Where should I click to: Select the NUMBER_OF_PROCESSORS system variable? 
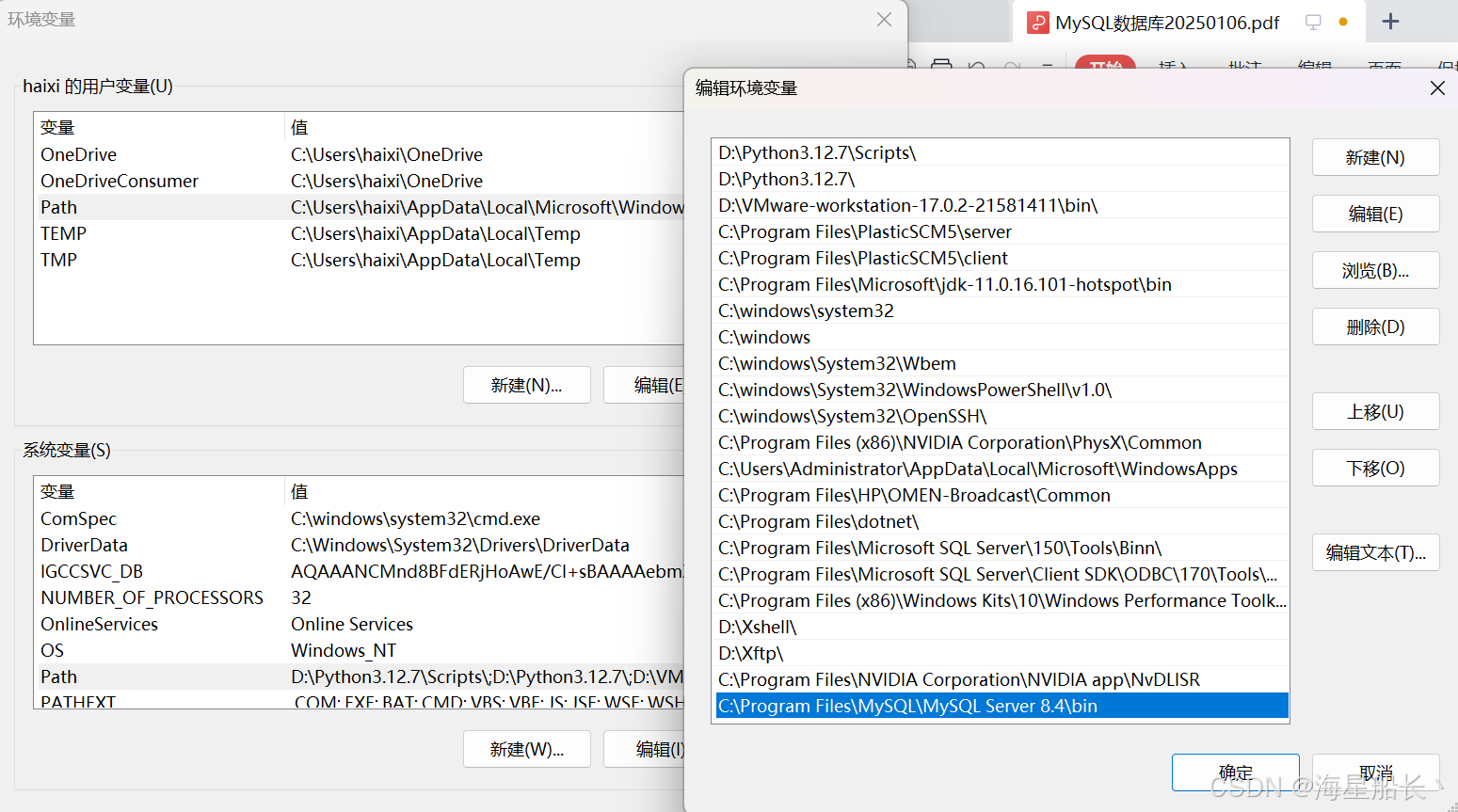[360, 597]
